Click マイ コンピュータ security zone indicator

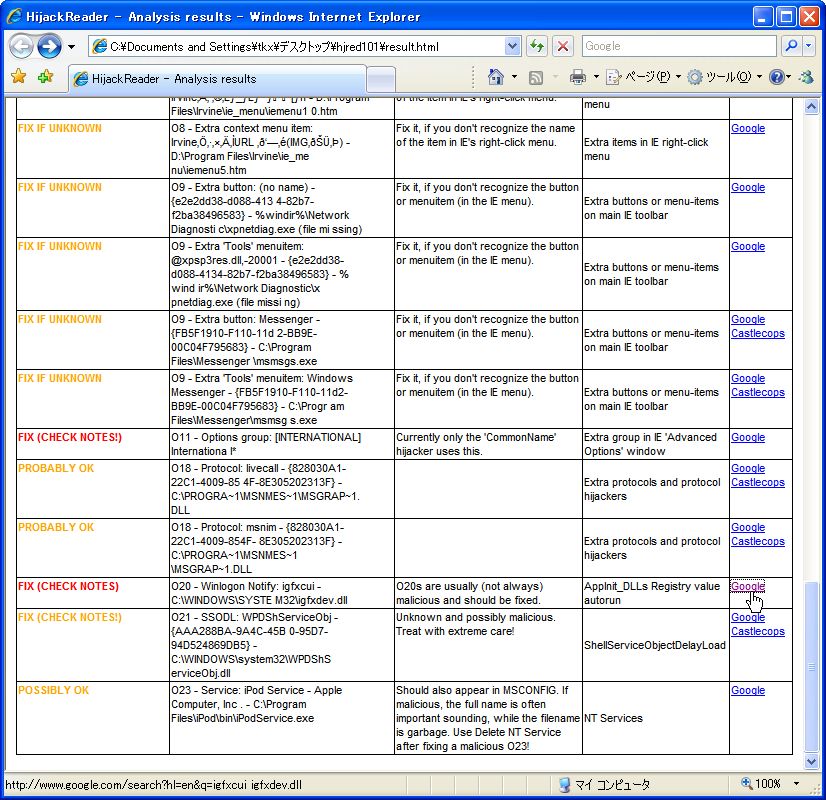[x=604, y=785]
